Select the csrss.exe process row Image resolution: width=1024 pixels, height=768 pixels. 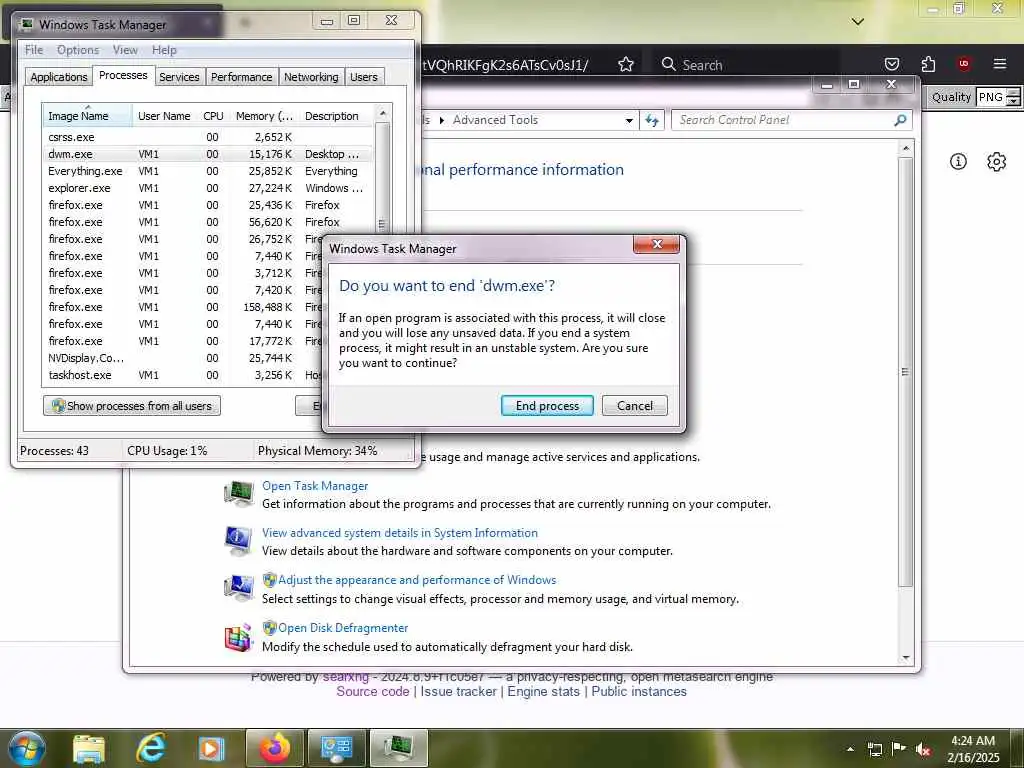point(209,137)
